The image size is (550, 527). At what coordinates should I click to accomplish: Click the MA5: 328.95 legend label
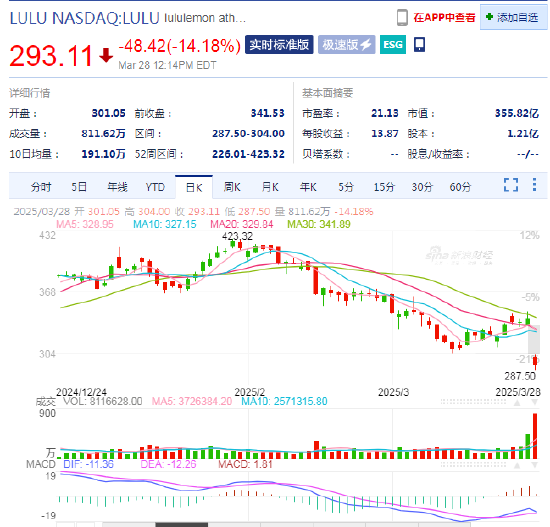(x=85, y=224)
